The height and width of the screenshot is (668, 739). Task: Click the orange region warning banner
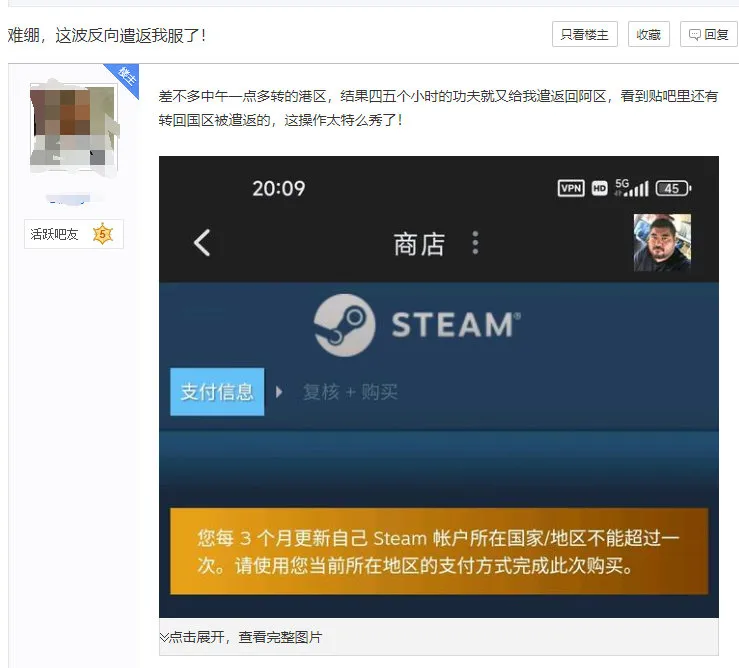(438, 551)
